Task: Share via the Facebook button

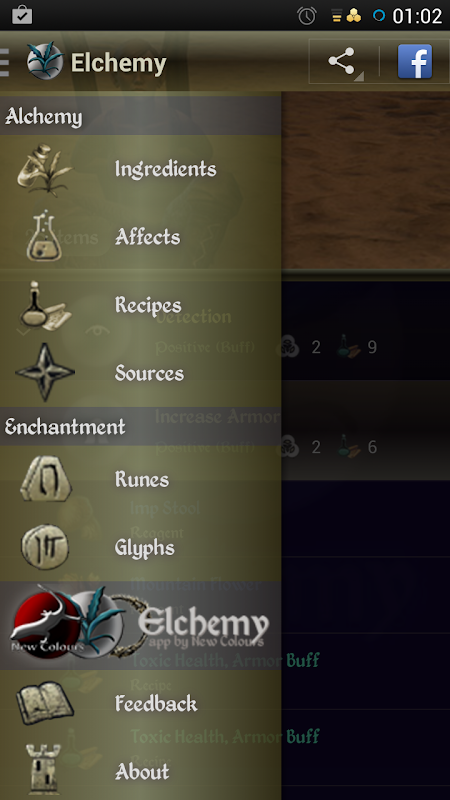Action: click(x=415, y=61)
